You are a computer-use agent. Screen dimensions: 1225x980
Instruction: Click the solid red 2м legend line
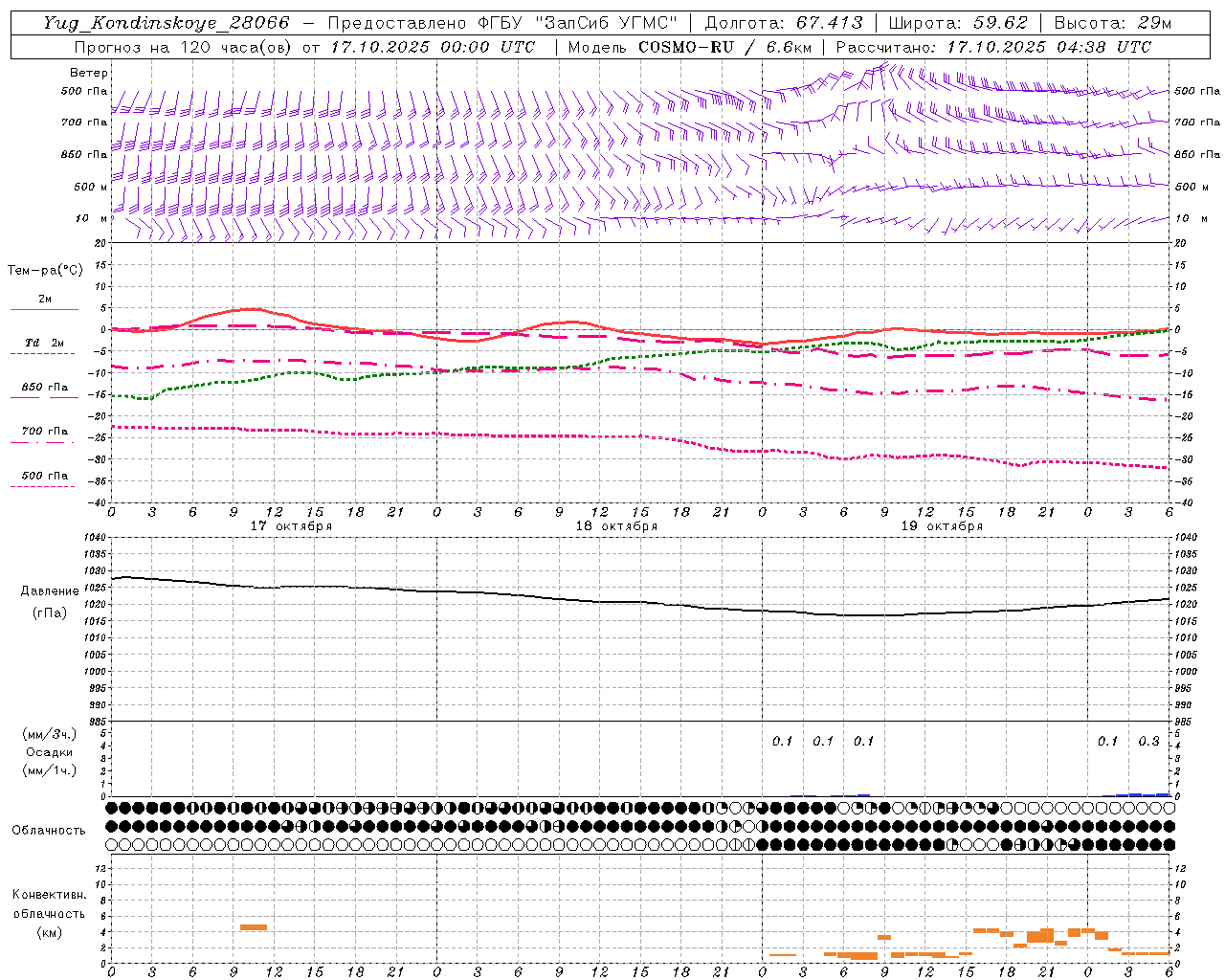(44, 310)
